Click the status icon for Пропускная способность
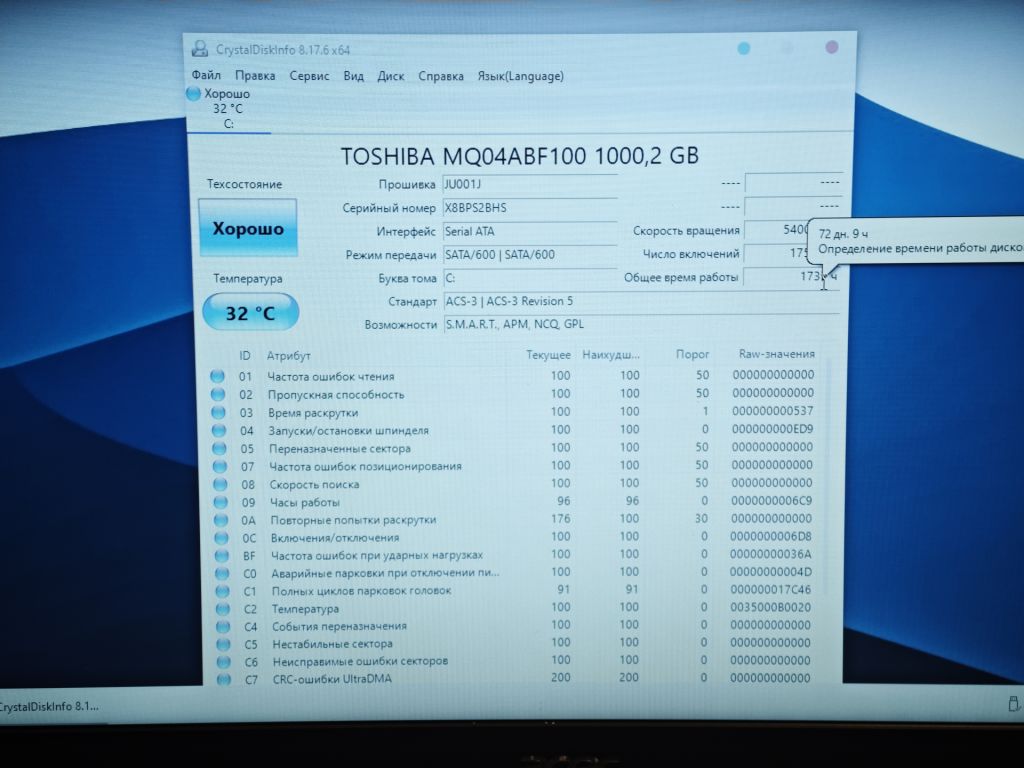 click(x=218, y=394)
